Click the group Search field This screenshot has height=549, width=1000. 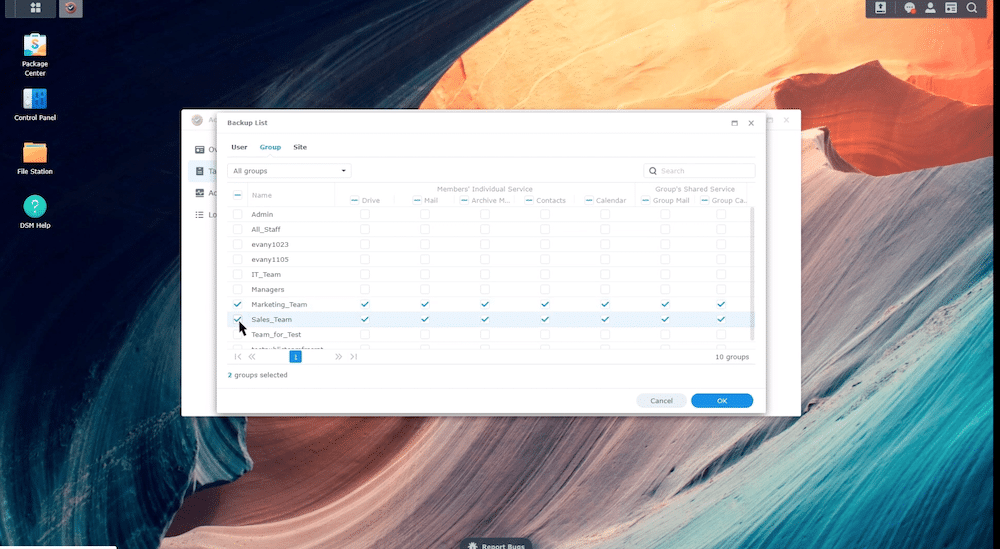pos(700,171)
